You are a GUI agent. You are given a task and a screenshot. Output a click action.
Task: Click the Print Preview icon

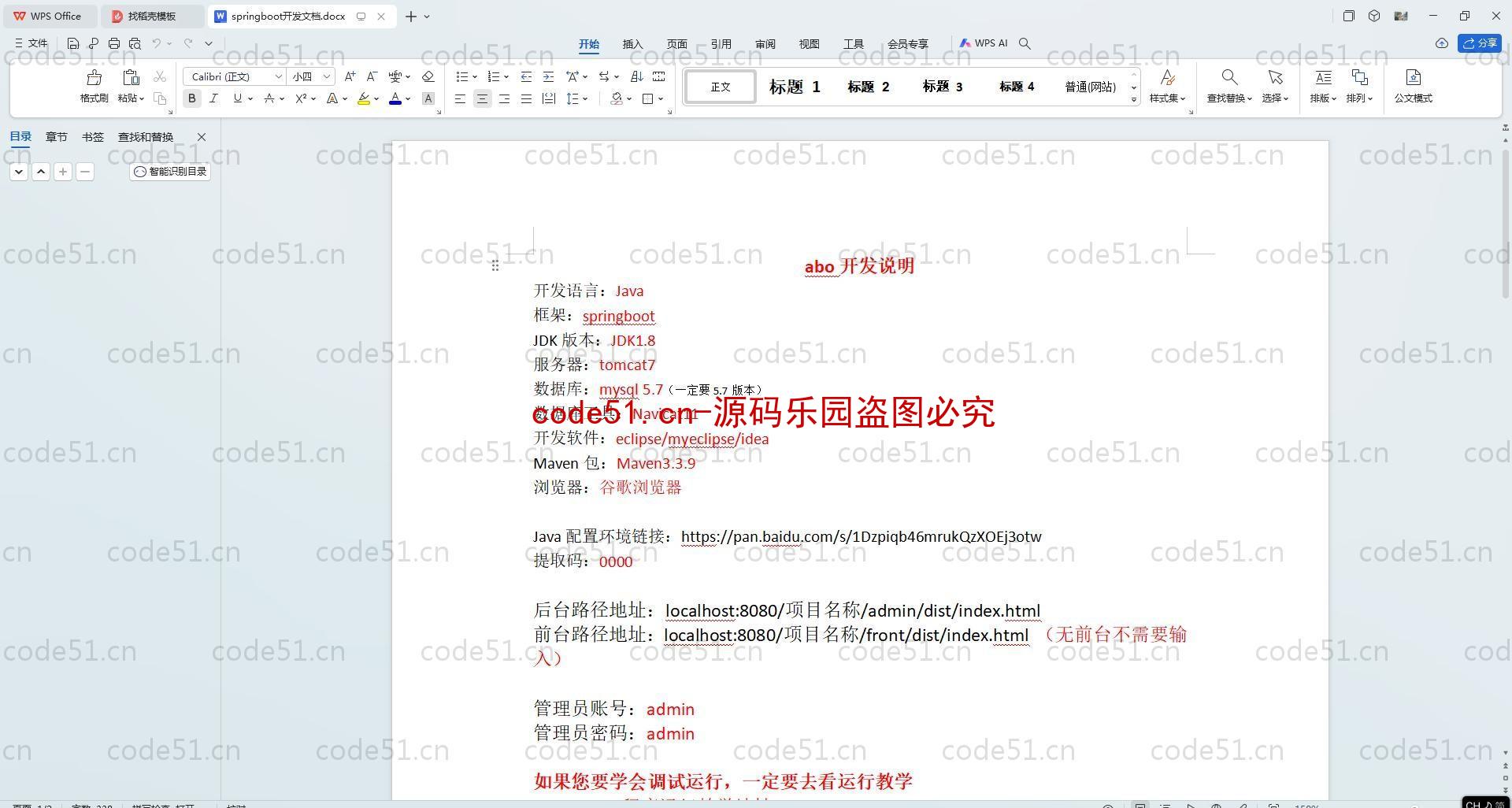(x=135, y=43)
